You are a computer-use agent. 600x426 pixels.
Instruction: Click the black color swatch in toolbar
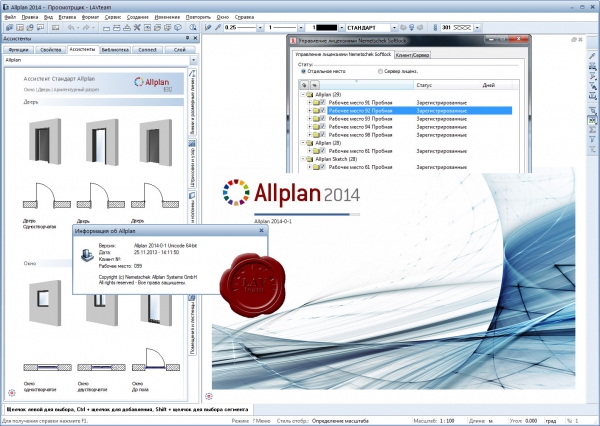pyautogui.click(x=327, y=28)
